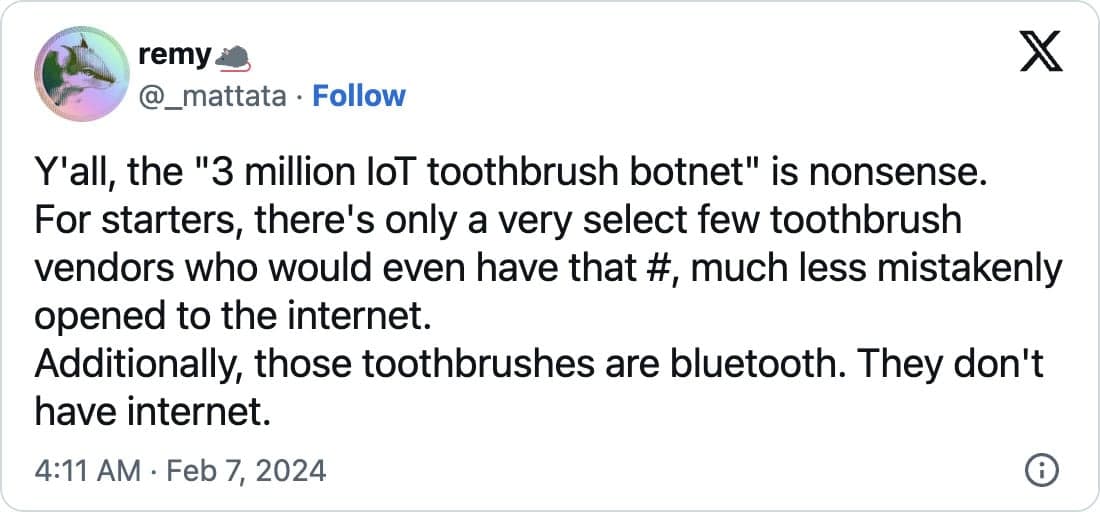Open the tweet info icon

coord(1041,470)
